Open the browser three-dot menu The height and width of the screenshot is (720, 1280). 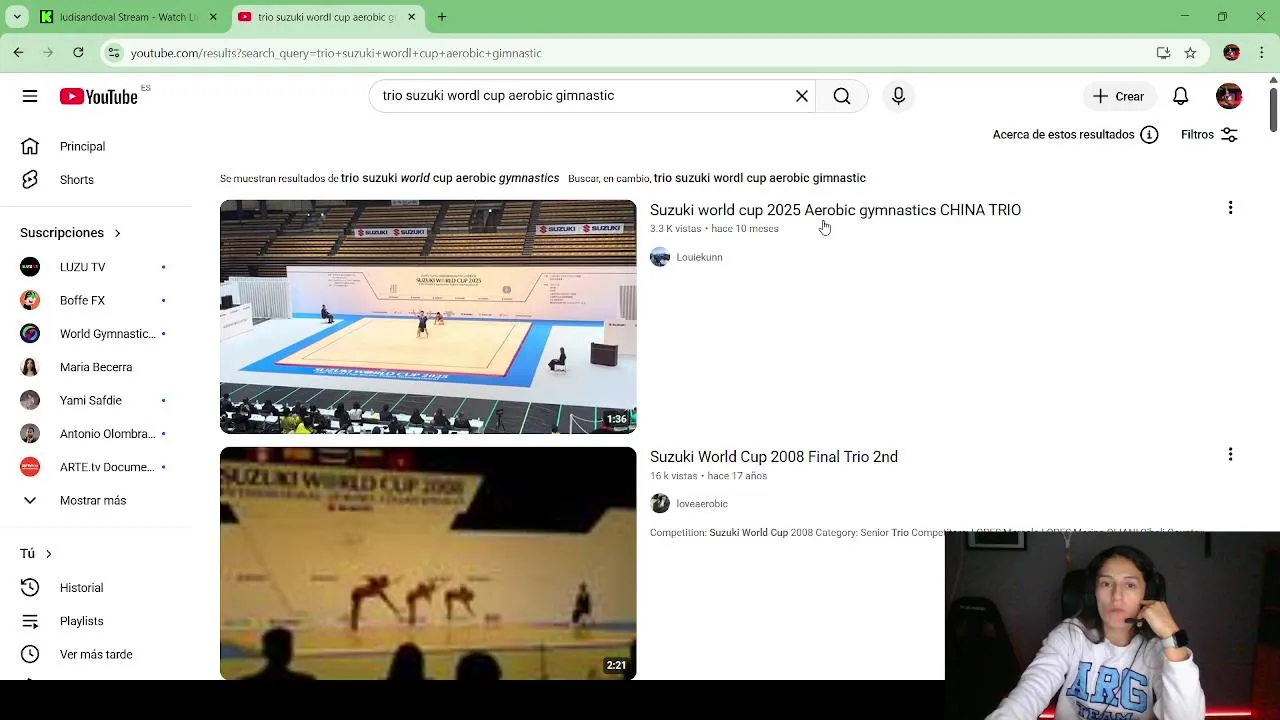pyautogui.click(x=1261, y=52)
